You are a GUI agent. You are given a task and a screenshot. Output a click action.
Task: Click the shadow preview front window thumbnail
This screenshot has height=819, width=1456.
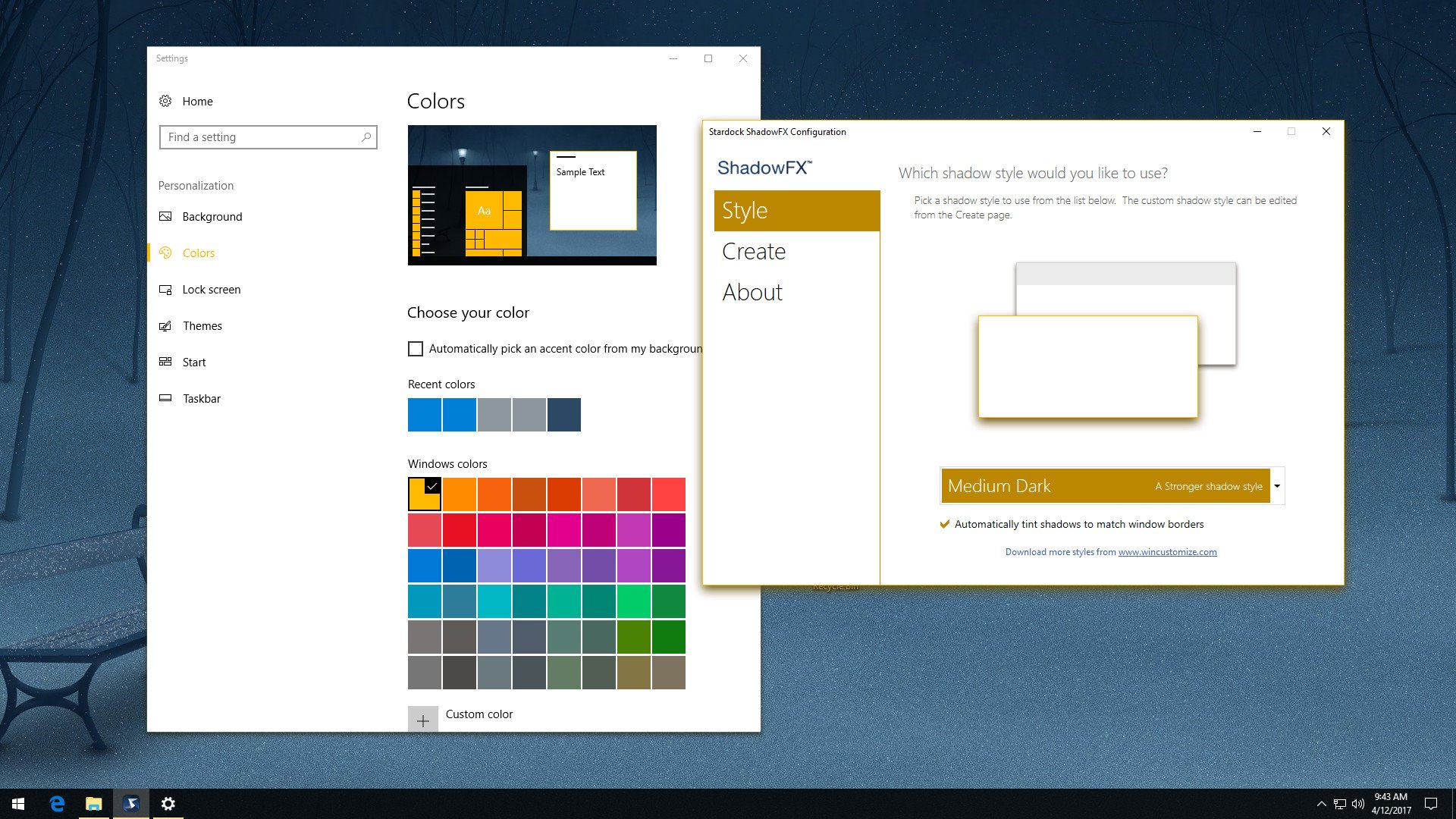coord(1087,366)
